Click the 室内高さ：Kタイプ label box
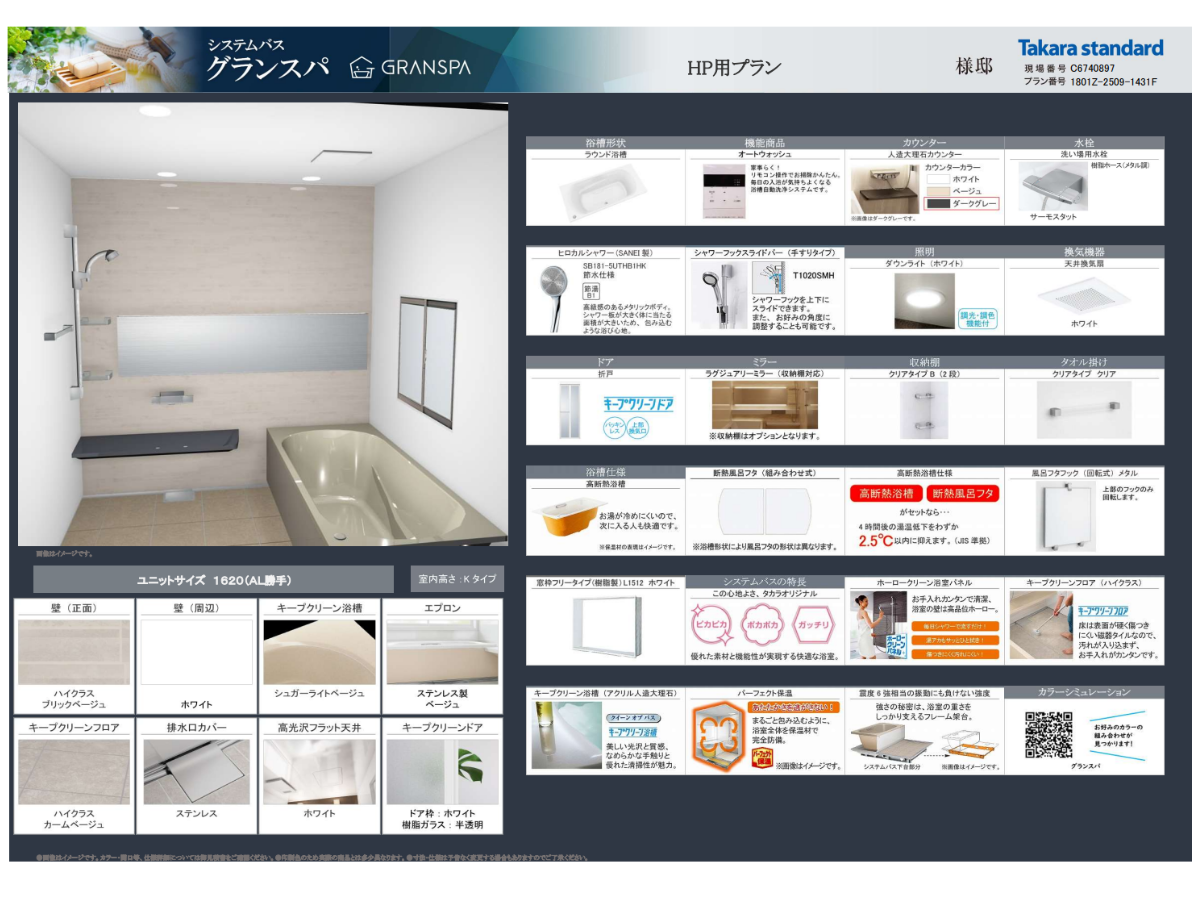Viewport: 1200px width, 900px height. click(x=457, y=579)
